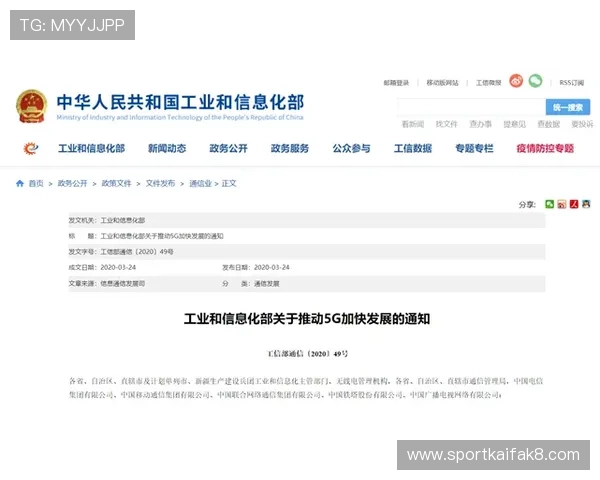This screenshot has width=600, height=480.
Task: Click the addressee paragraph beginning 各省、自治区
Action: 306,387
